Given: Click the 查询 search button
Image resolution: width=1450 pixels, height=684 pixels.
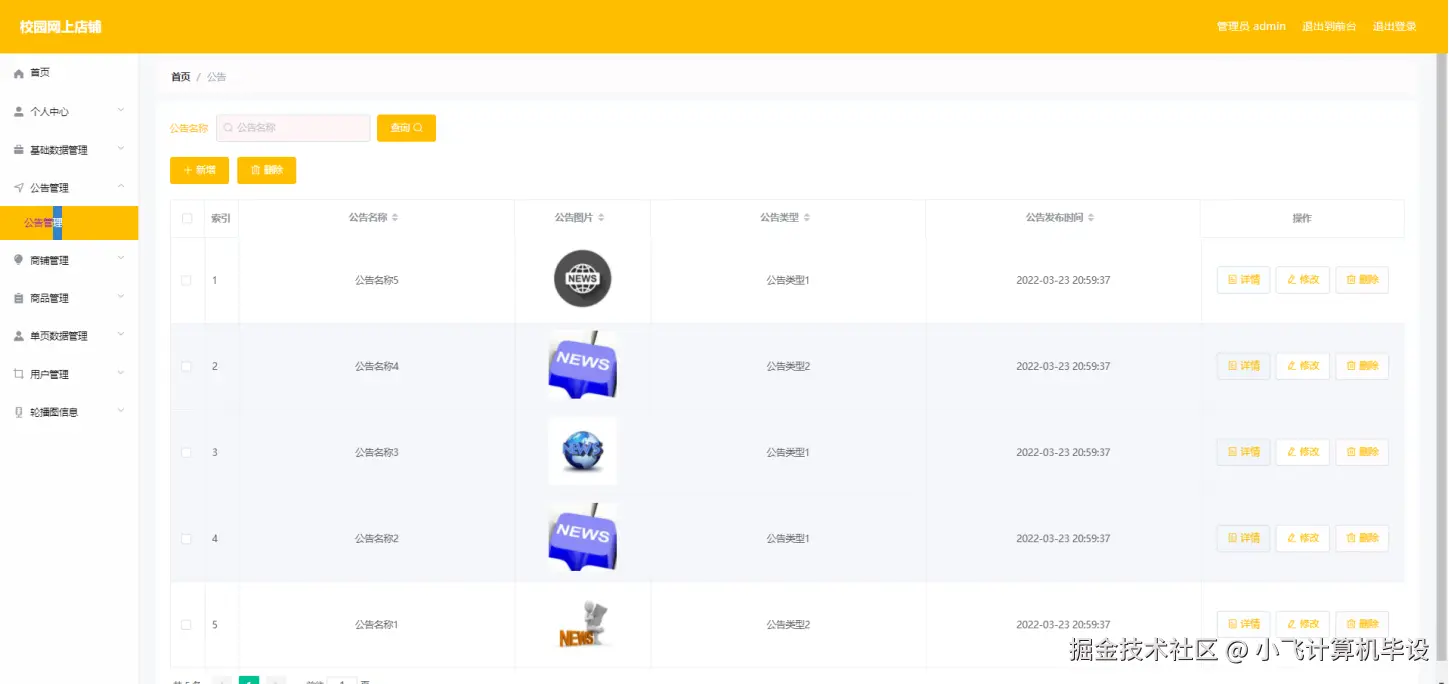Looking at the screenshot, I should coord(406,128).
